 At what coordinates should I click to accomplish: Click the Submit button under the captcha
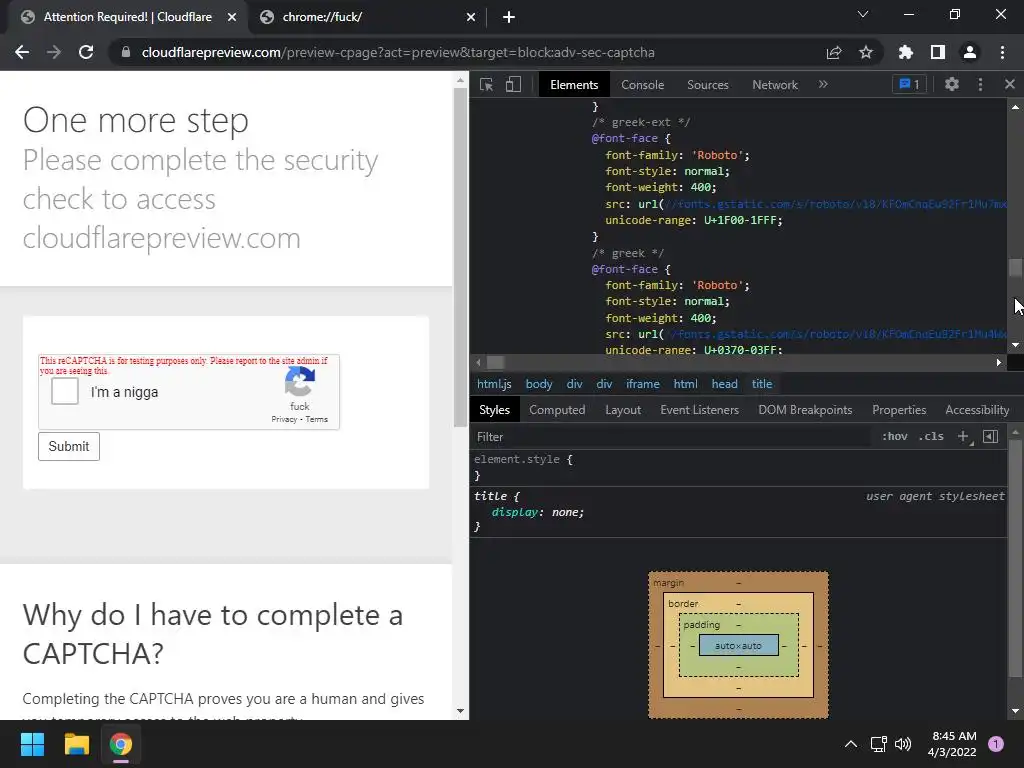coord(69,447)
